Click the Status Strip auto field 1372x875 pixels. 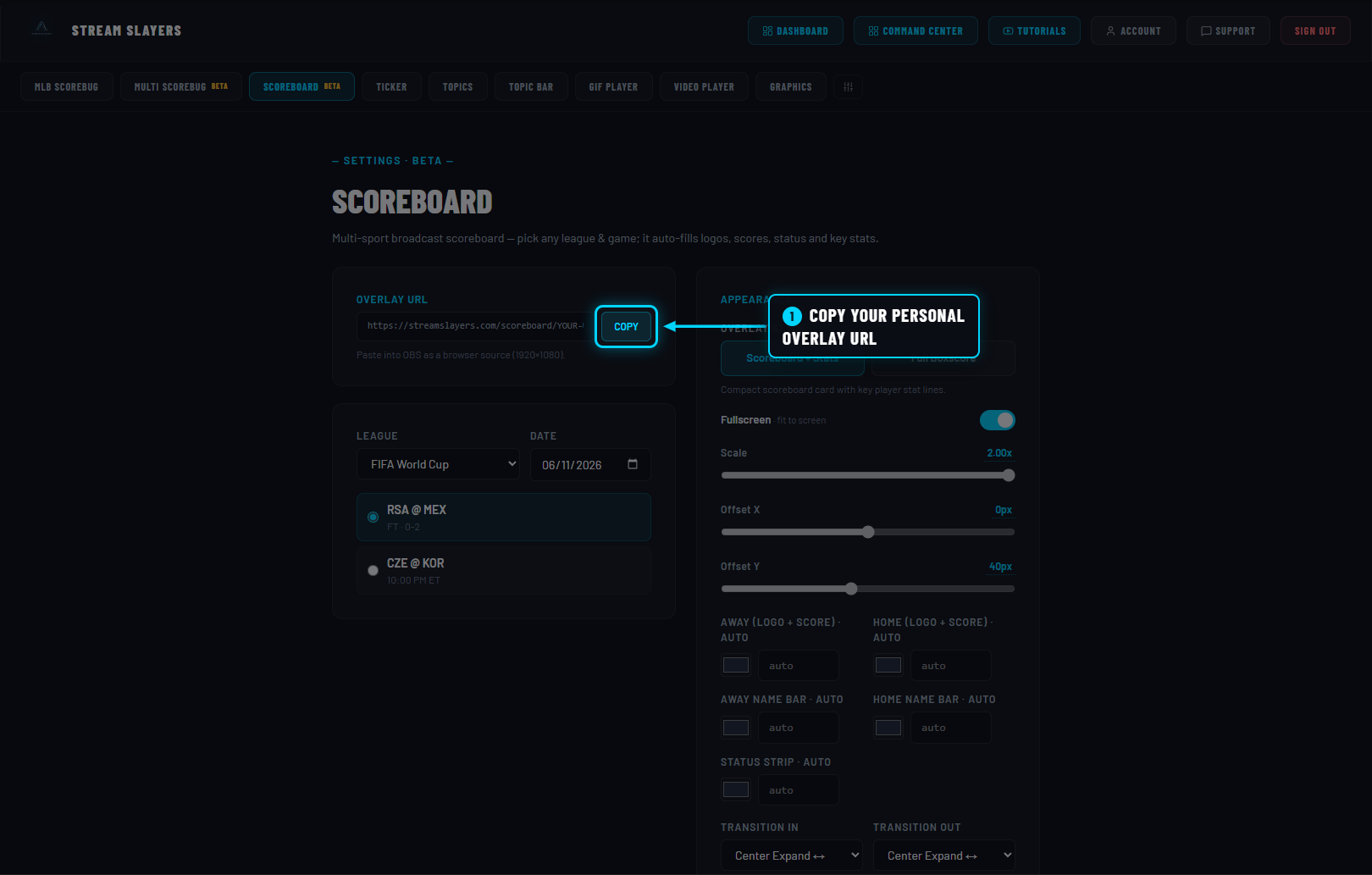coord(799,790)
